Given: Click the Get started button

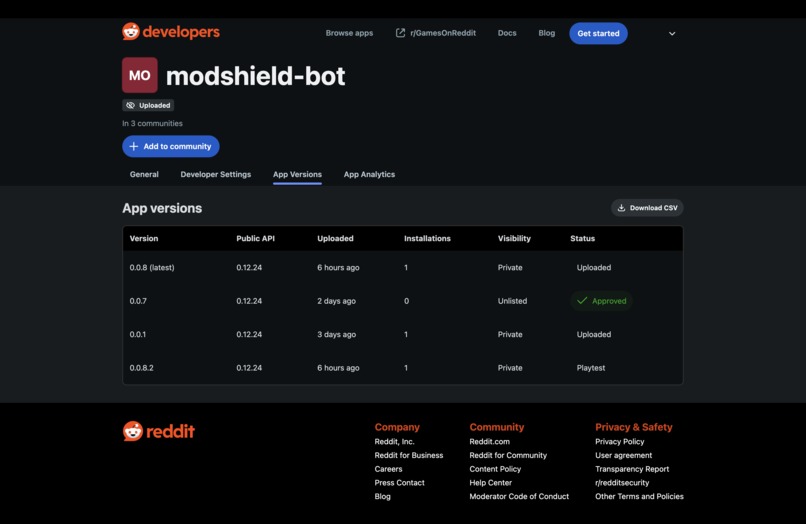Looking at the screenshot, I should coord(598,33).
